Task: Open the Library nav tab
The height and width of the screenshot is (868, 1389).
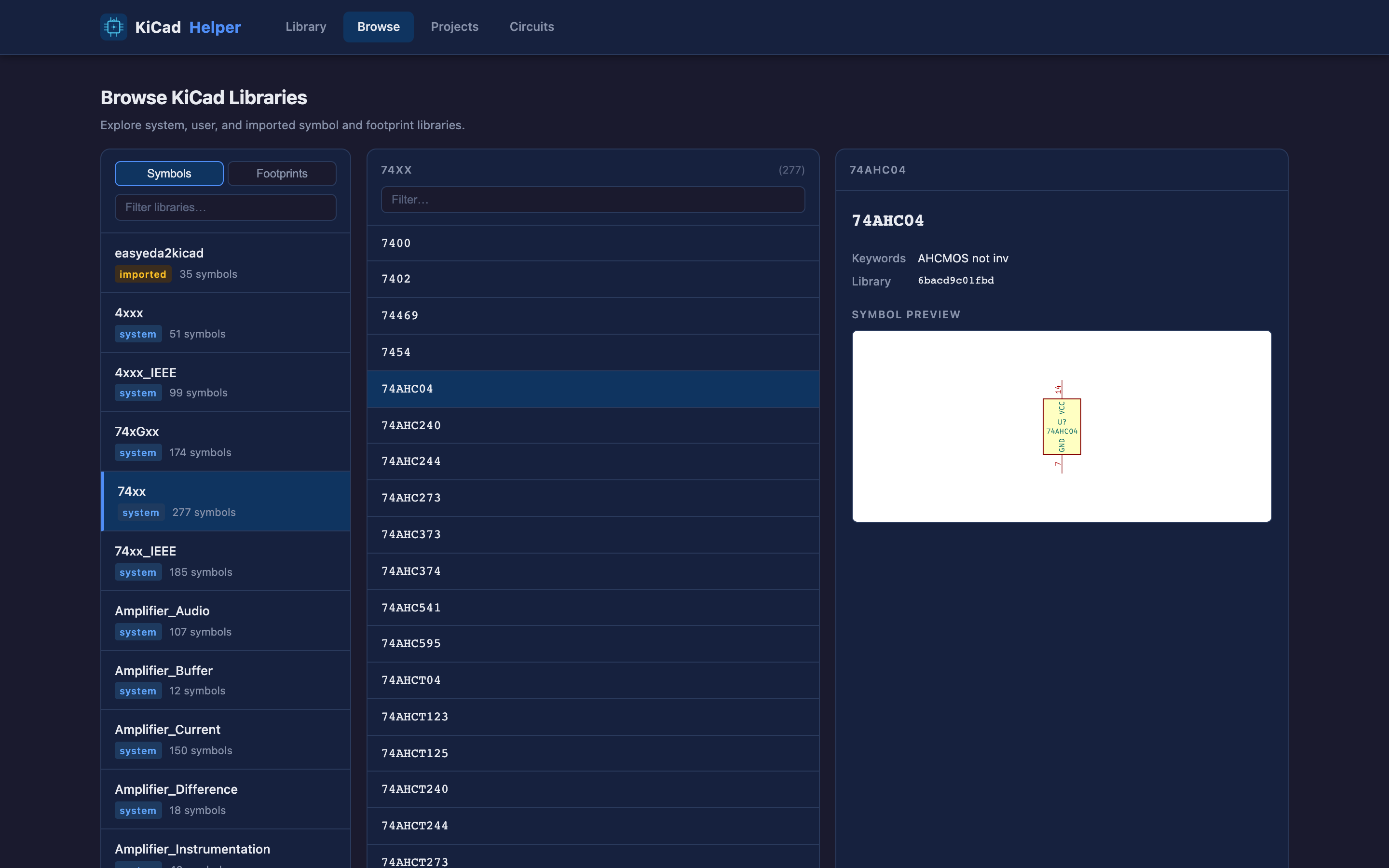Action: (x=306, y=27)
